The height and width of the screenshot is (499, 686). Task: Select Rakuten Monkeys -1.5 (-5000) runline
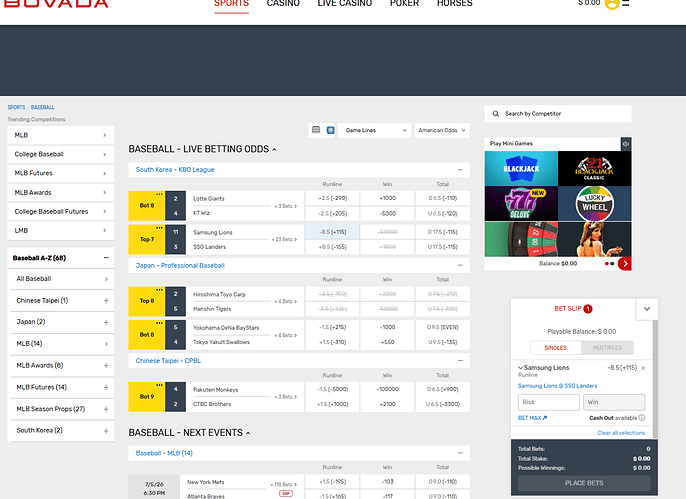pos(332,389)
